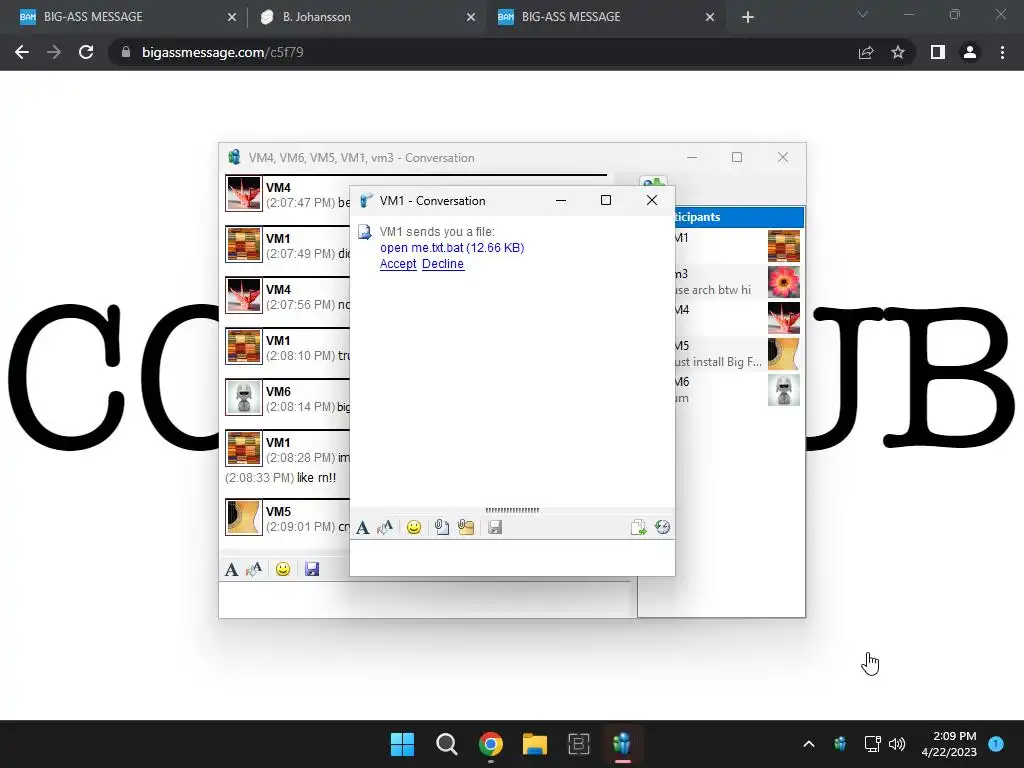The height and width of the screenshot is (768, 1024).
Task: Save the group conversation with floppy icon
Action: click(312, 569)
